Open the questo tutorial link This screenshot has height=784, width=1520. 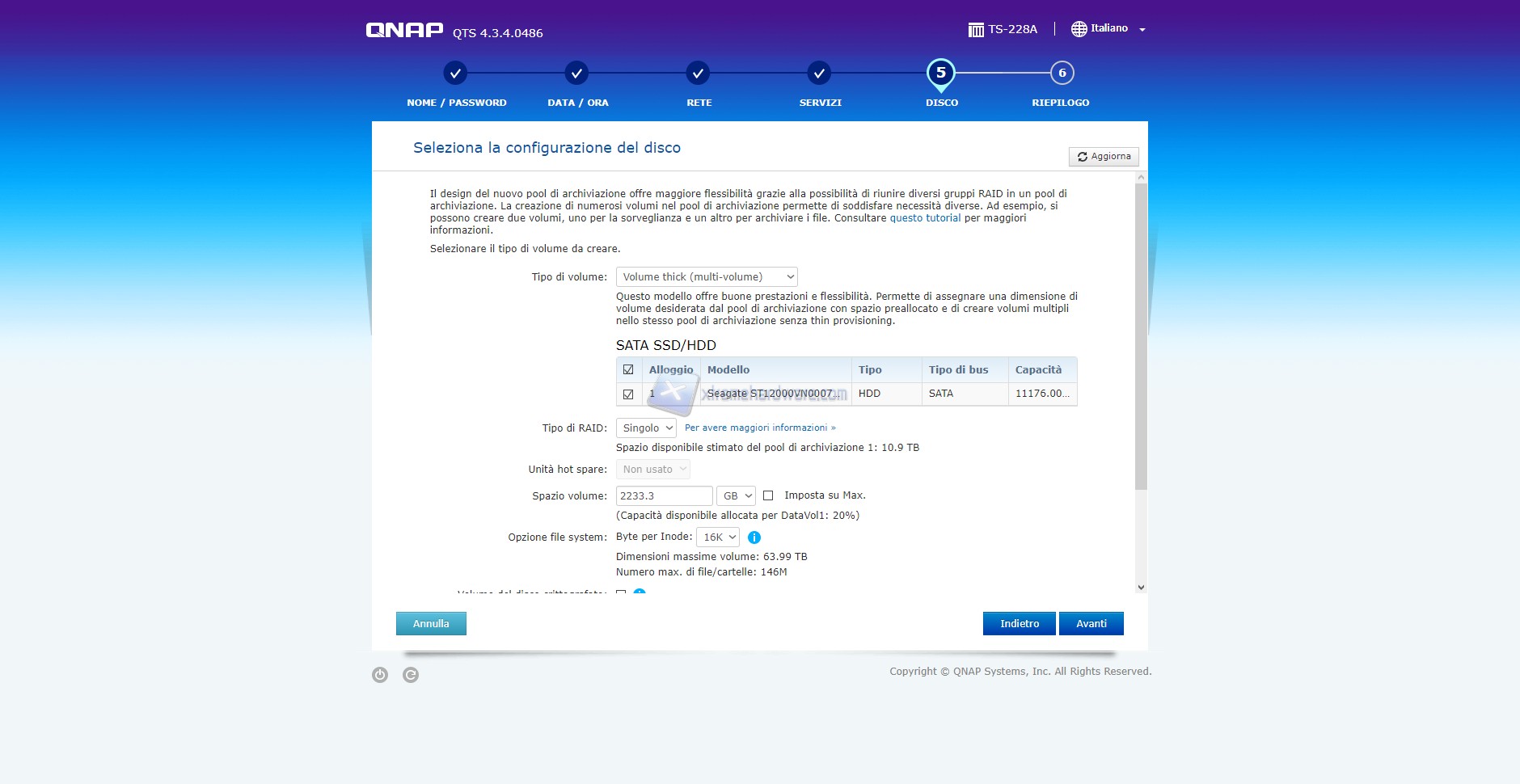[x=925, y=218]
